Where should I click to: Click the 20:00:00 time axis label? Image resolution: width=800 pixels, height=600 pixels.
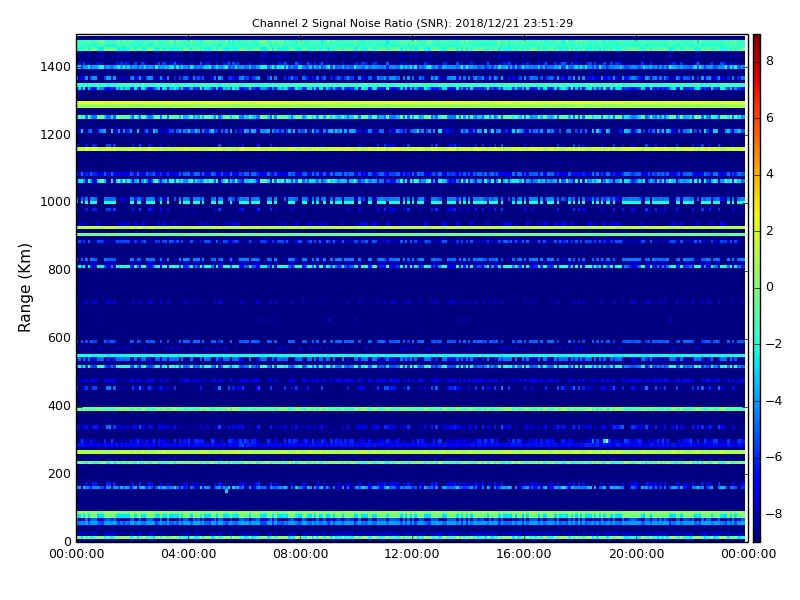coord(637,554)
